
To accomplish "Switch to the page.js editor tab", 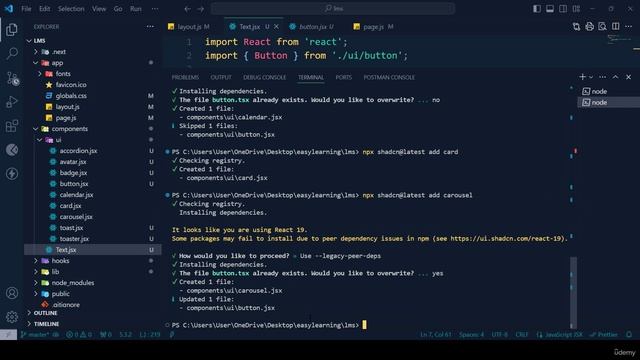I will (374, 27).
